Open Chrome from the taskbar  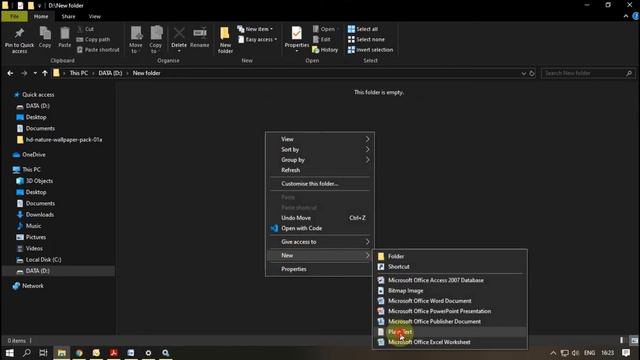[x=79, y=353]
